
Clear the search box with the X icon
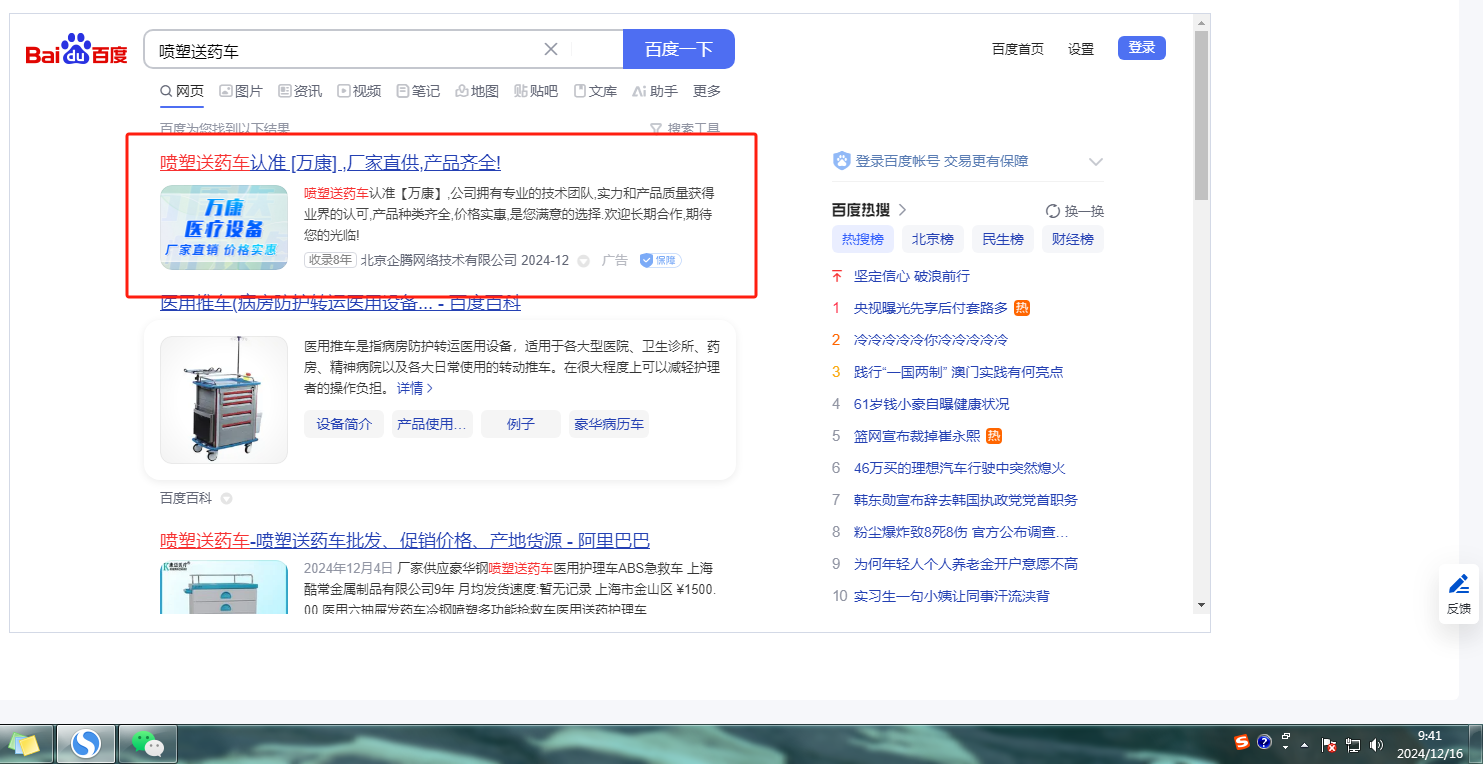tap(551, 50)
